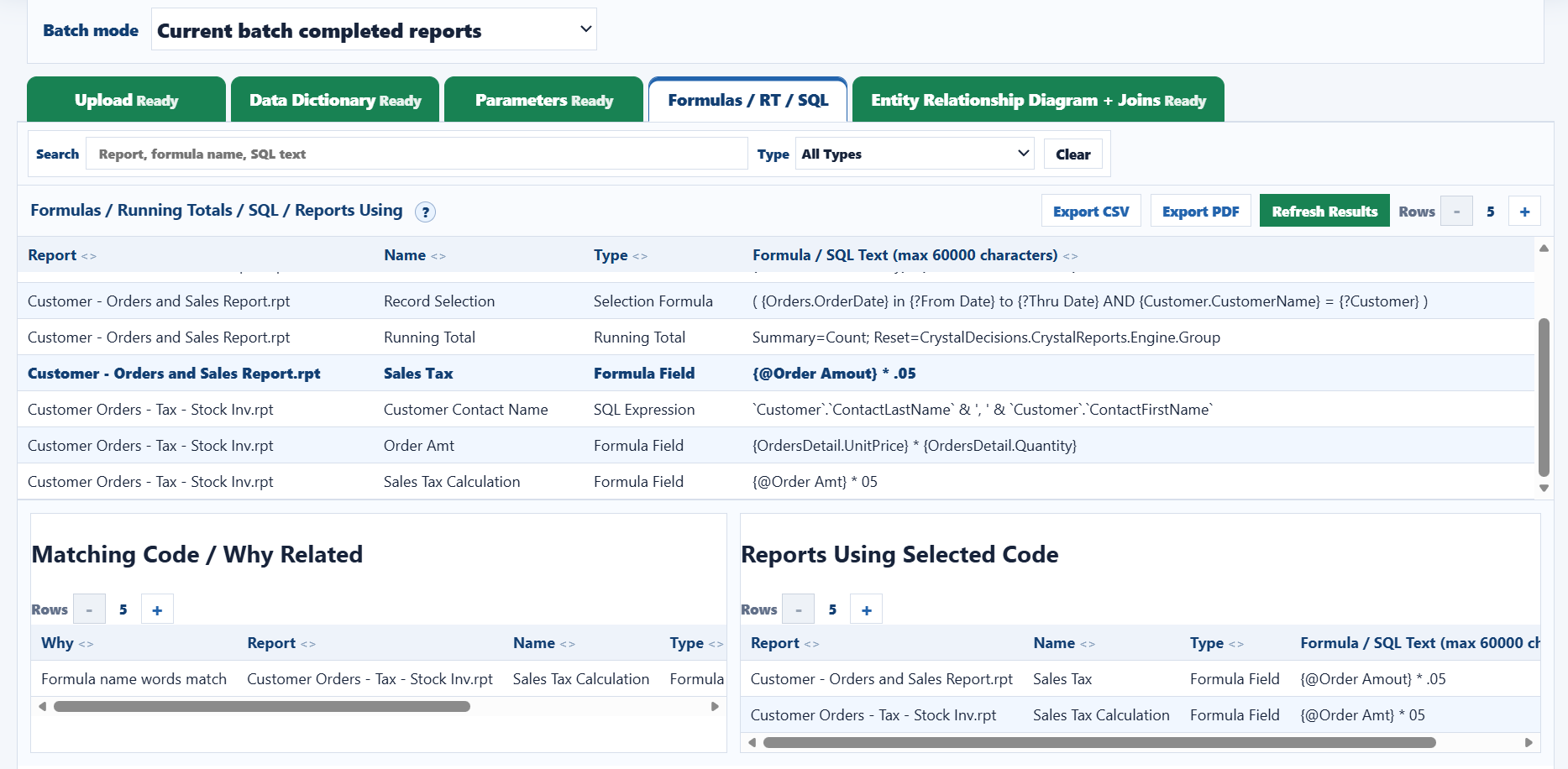Click Sales Tax Calculation in Matching Code panel
Screen dimensions: 1568x769
(x=581, y=678)
